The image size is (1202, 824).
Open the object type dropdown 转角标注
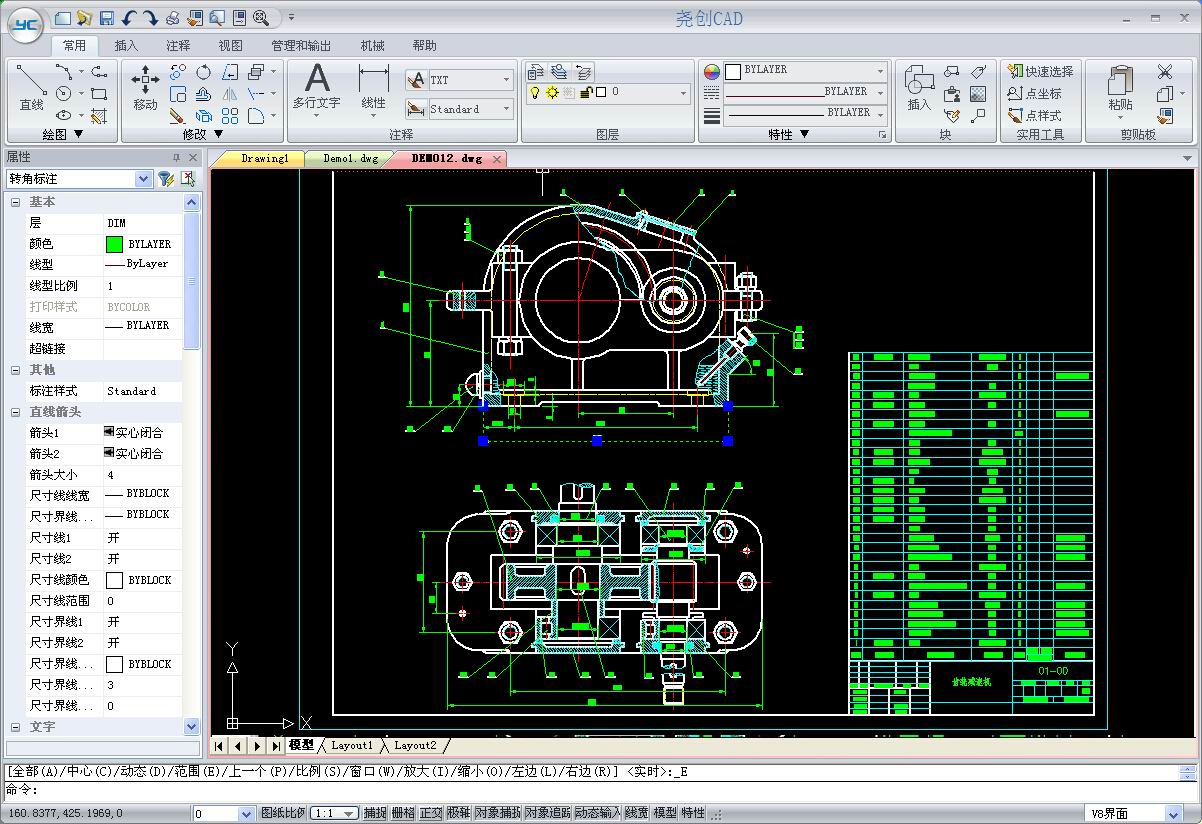pyautogui.click(x=143, y=179)
